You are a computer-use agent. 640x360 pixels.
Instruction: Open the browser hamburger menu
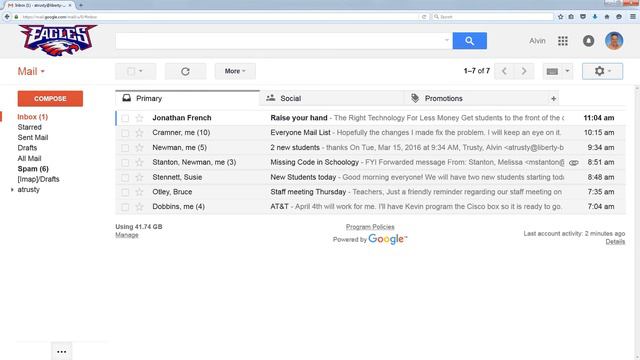click(633, 17)
